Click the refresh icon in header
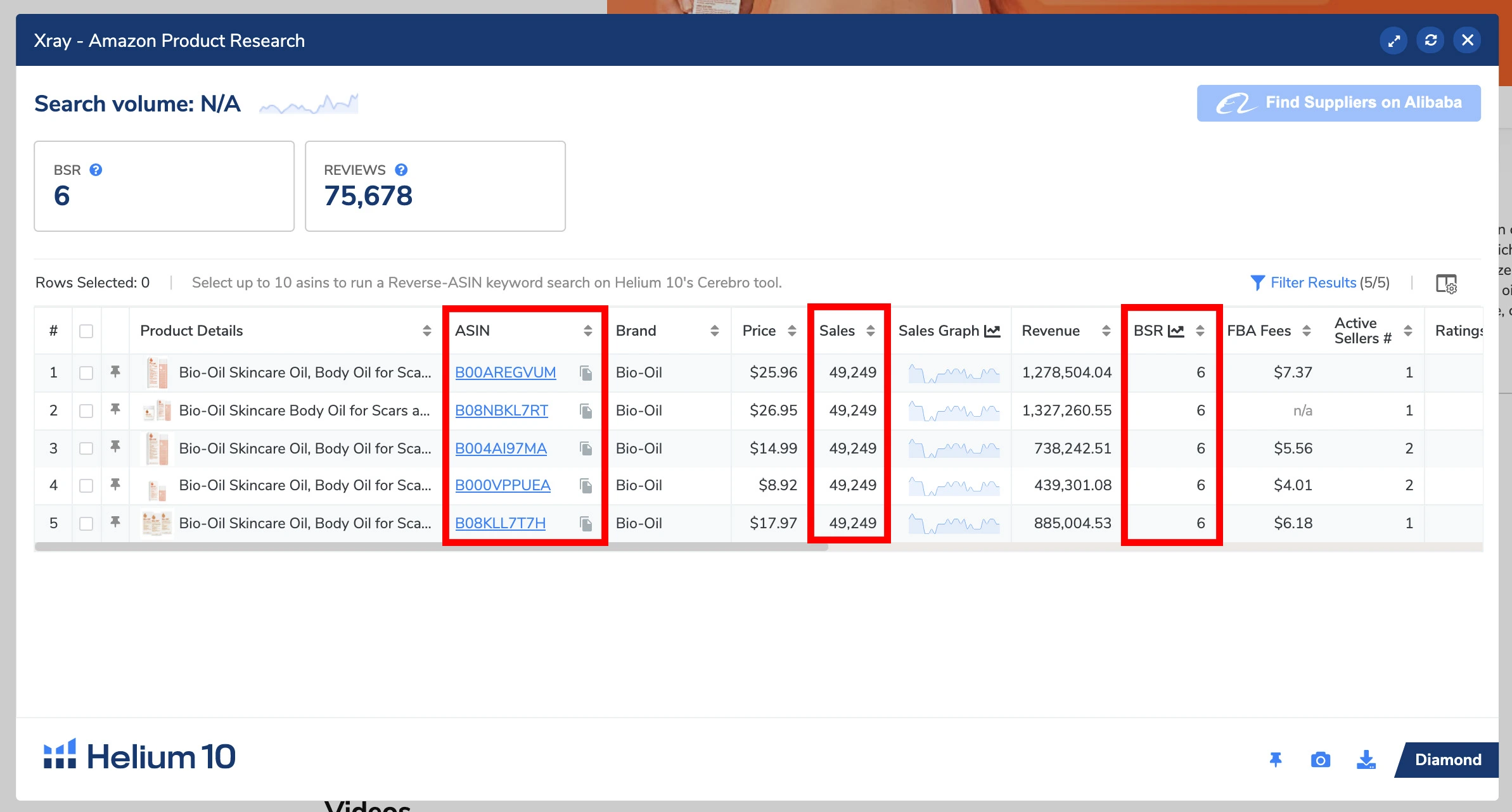The height and width of the screenshot is (812, 1512). (x=1430, y=41)
